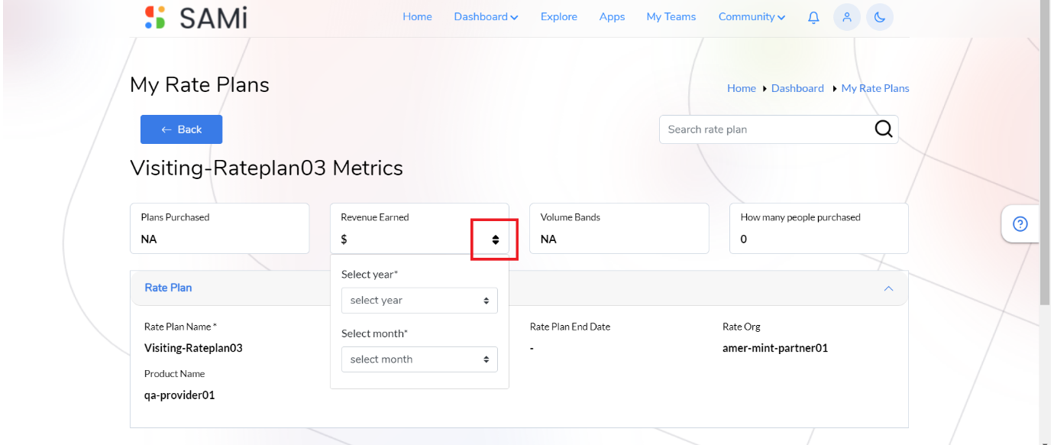
Task: Open the select year dropdown
Action: pyautogui.click(x=420, y=300)
